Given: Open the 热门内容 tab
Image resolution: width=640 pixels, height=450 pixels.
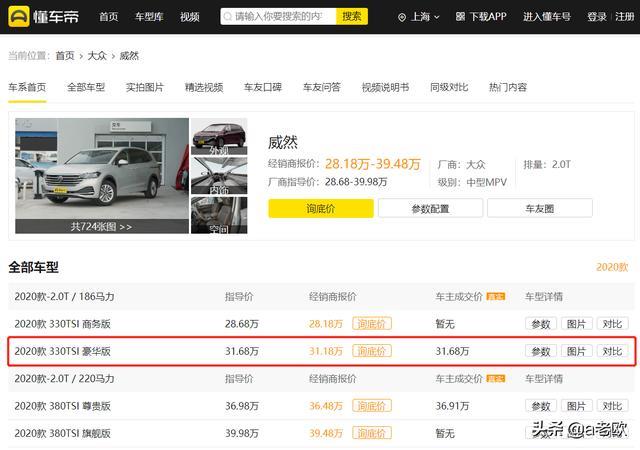Looking at the screenshot, I should (508, 87).
